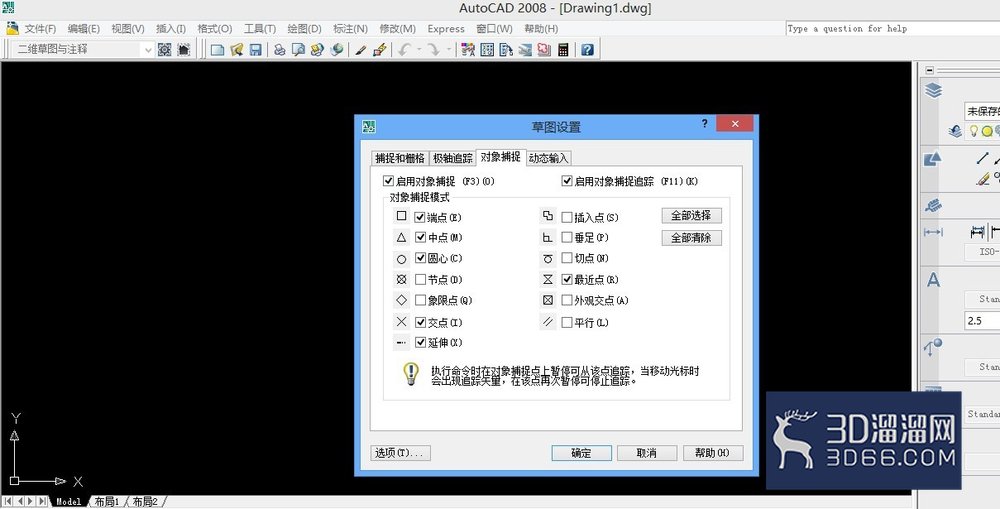
Task: Click the 全部清除 button
Action: pyautogui.click(x=691, y=238)
